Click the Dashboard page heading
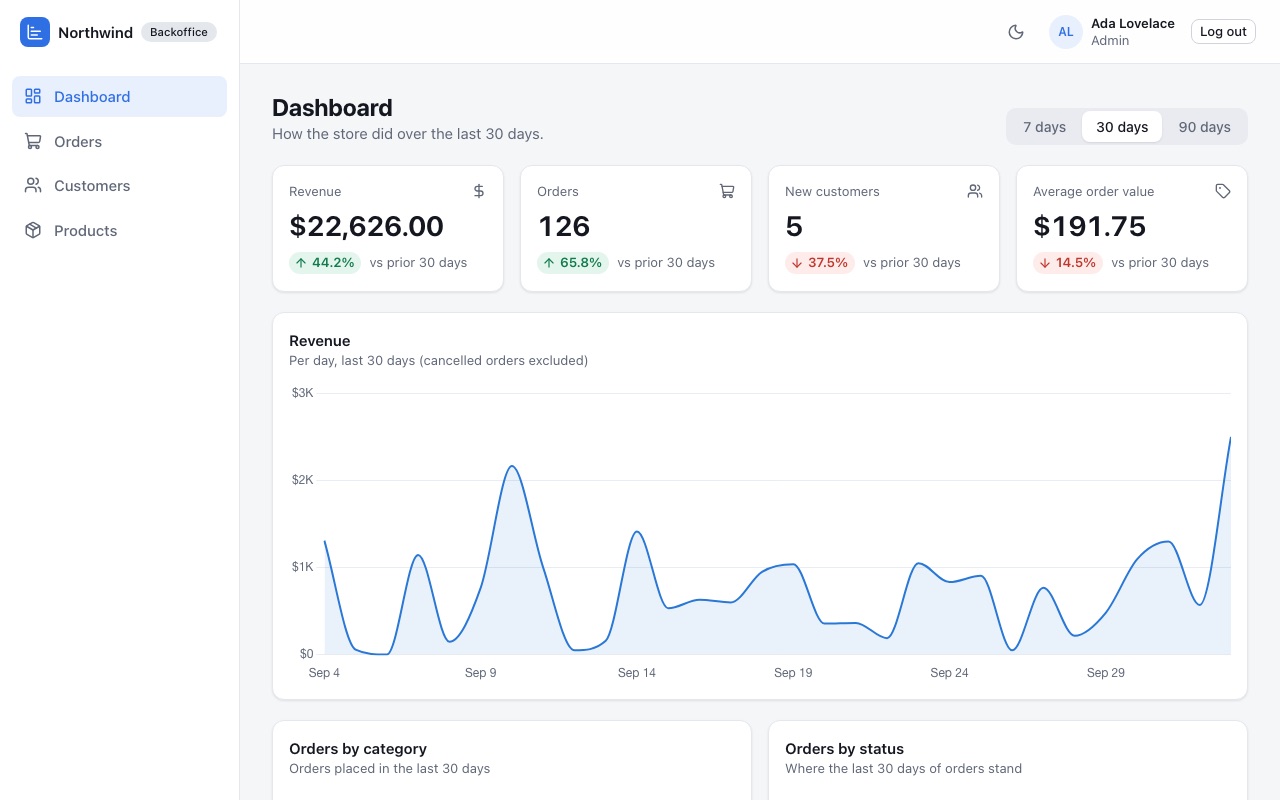The height and width of the screenshot is (800, 1280). point(332,108)
